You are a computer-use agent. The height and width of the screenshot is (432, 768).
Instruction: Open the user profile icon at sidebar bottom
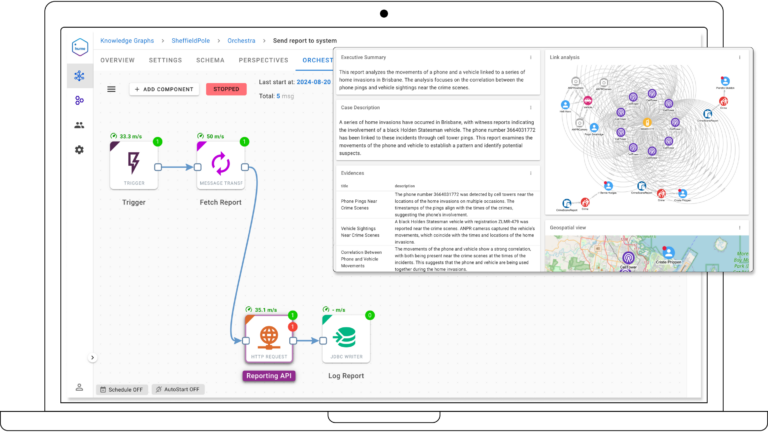[x=79, y=387]
